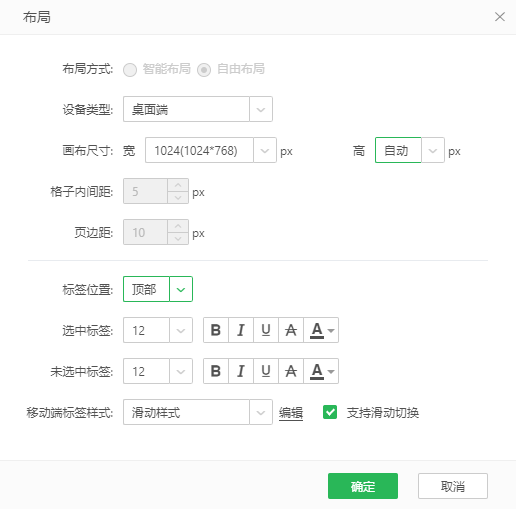The height and width of the screenshot is (509, 516).
Task: Open the 标签位置 dropdown showing 顶部
Action: (x=158, y=289)
